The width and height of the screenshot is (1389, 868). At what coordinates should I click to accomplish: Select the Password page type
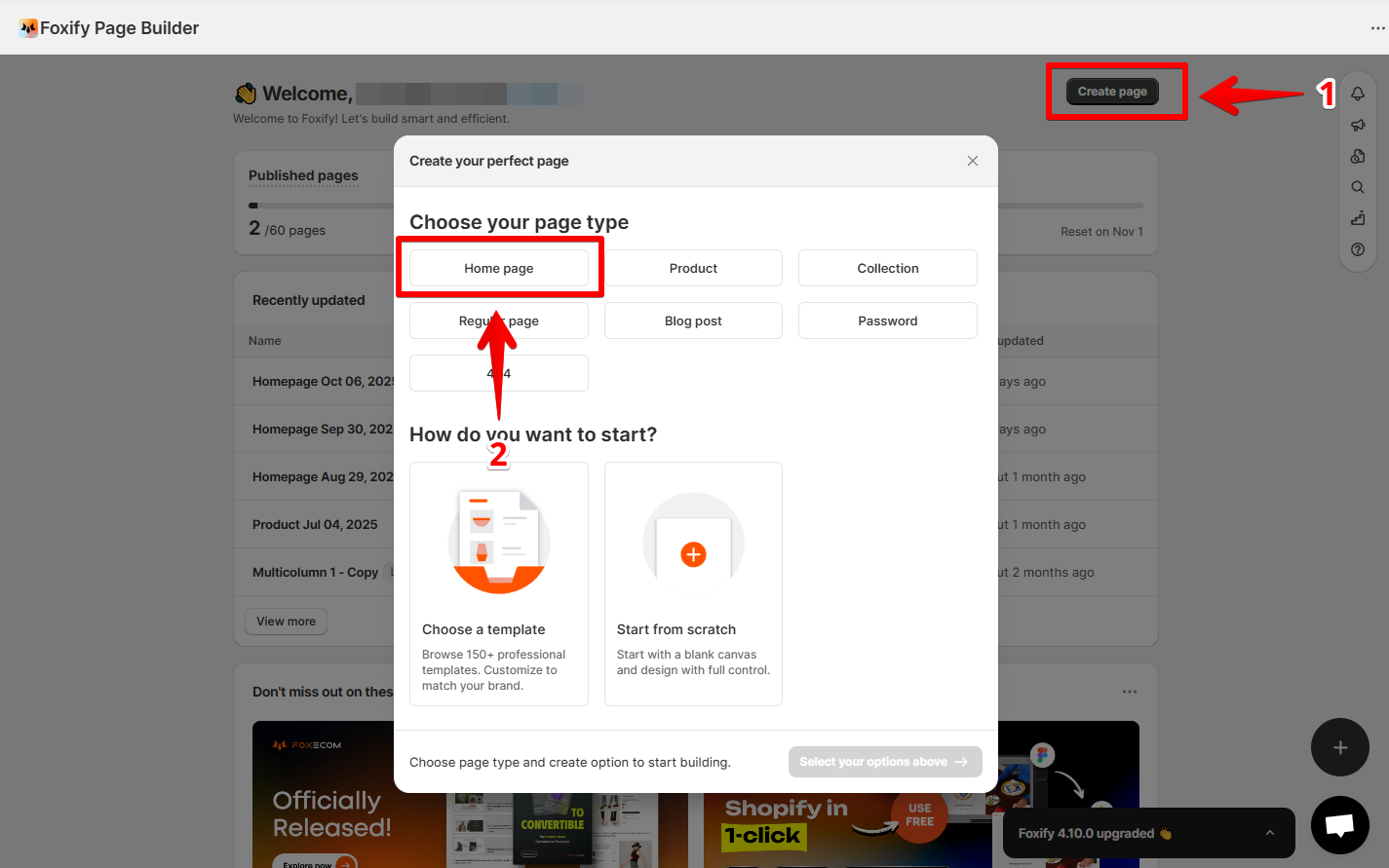(x=888, y=321)
